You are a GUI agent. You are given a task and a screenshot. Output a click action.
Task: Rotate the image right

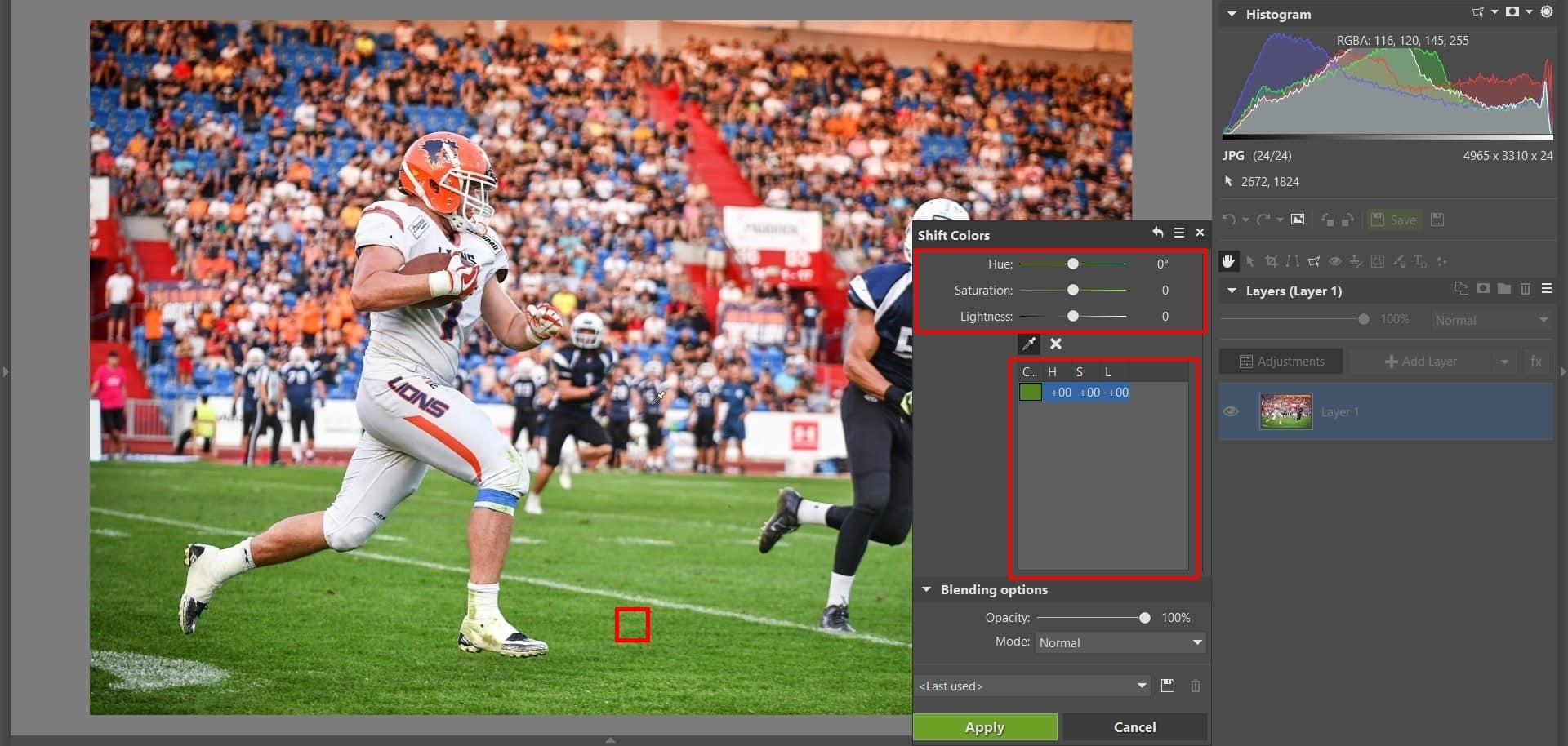1348,220
